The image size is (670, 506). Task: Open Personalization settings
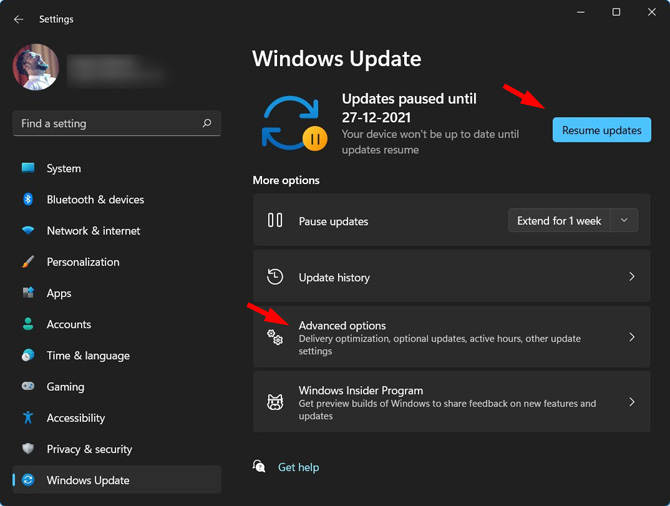click(117, 262)
